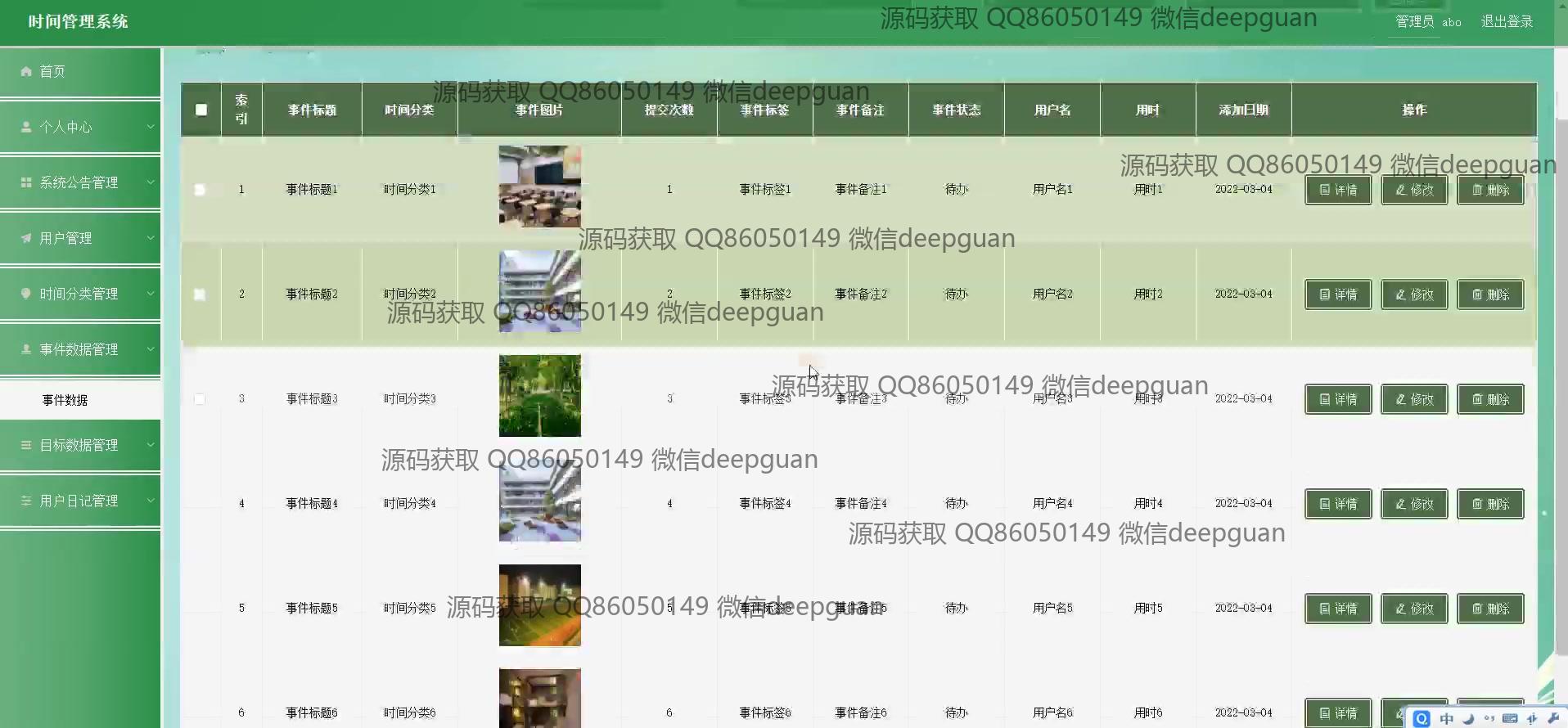
Task: Click the icon beside 用户日记管理
Action: click(26, 501)
